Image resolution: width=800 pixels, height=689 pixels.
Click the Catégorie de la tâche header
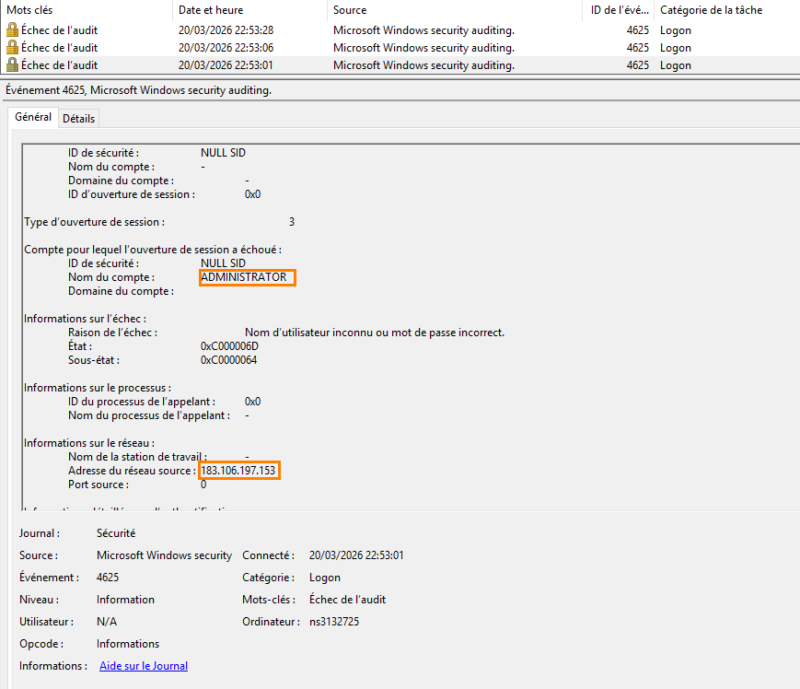(x=711, y=10)
